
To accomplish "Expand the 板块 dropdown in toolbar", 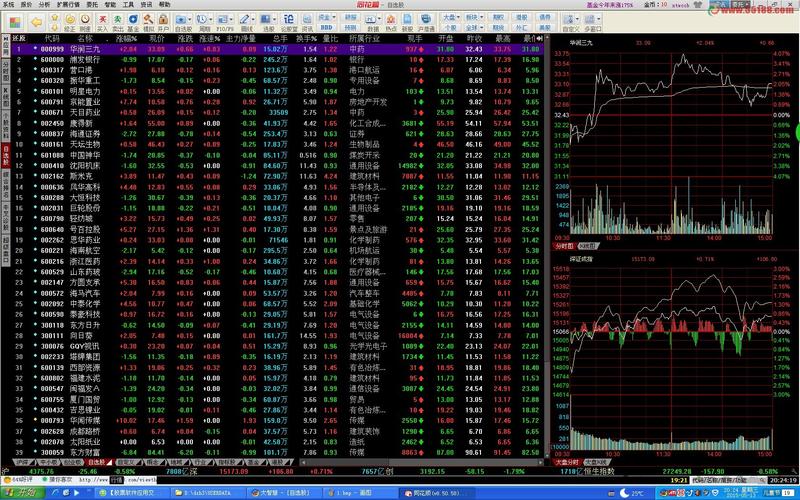I will [x=474, y=16].
